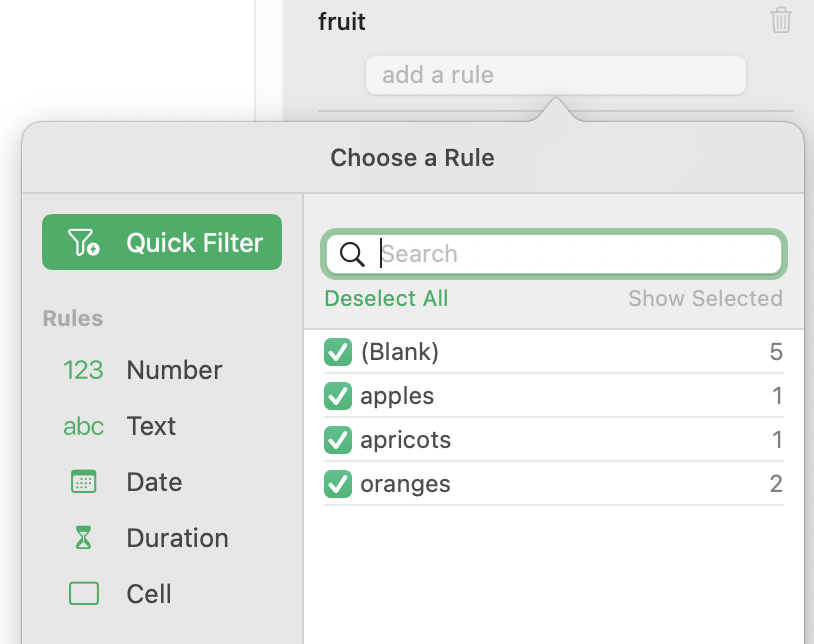Choose the calendar Date rule icon
The width and height of the screenshot is (814, 644).
pos(83,482)
